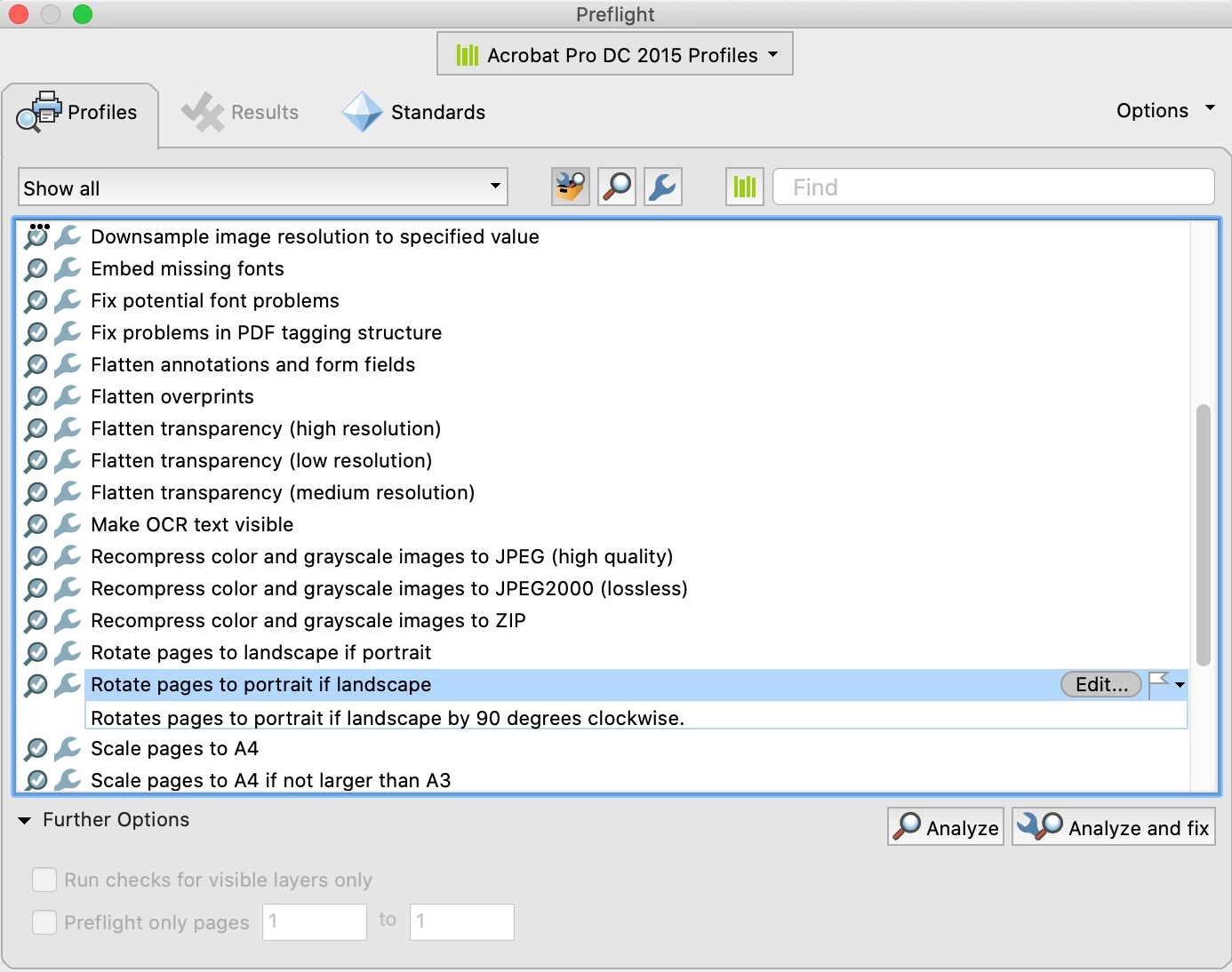Click the Standards tab diamond icon
The width and height of the screenshot is (1232, 972).
(362, 112)
